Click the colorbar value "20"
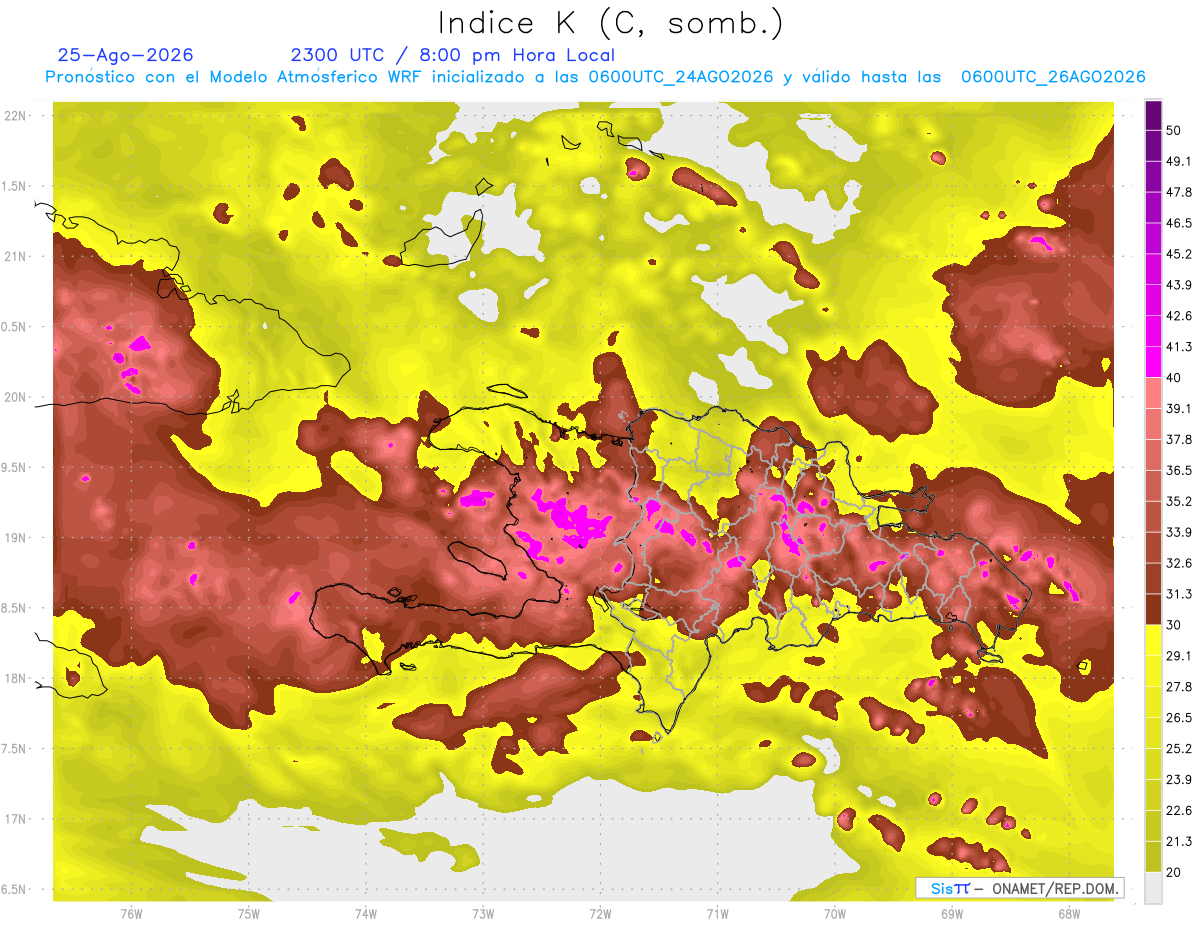 pyautogui.click(x=1175, y=872)
